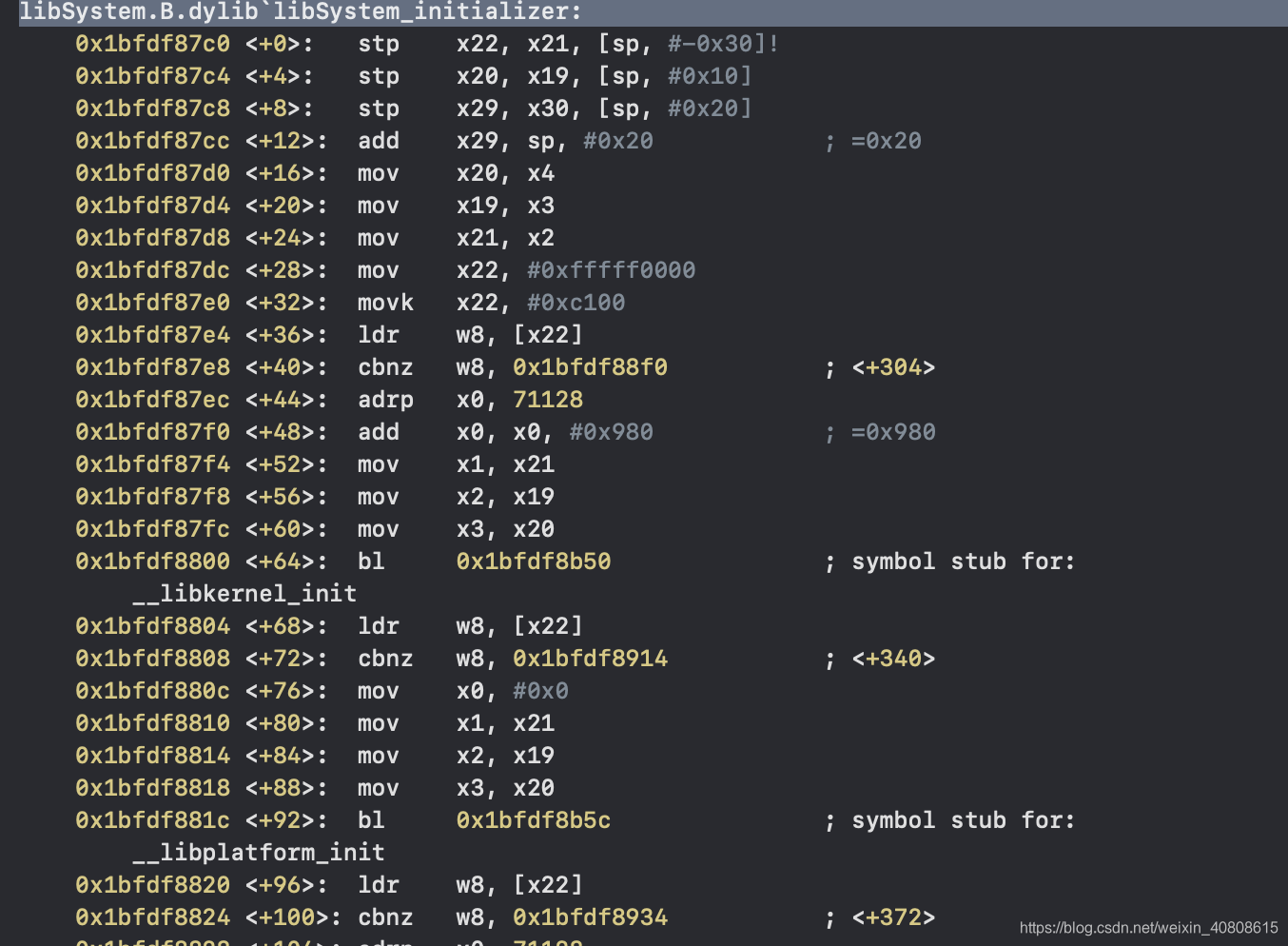
Task: Click address 0x1bfdf87c4 at offset +4
Action: pyautogui.click(x=152, y=76)
